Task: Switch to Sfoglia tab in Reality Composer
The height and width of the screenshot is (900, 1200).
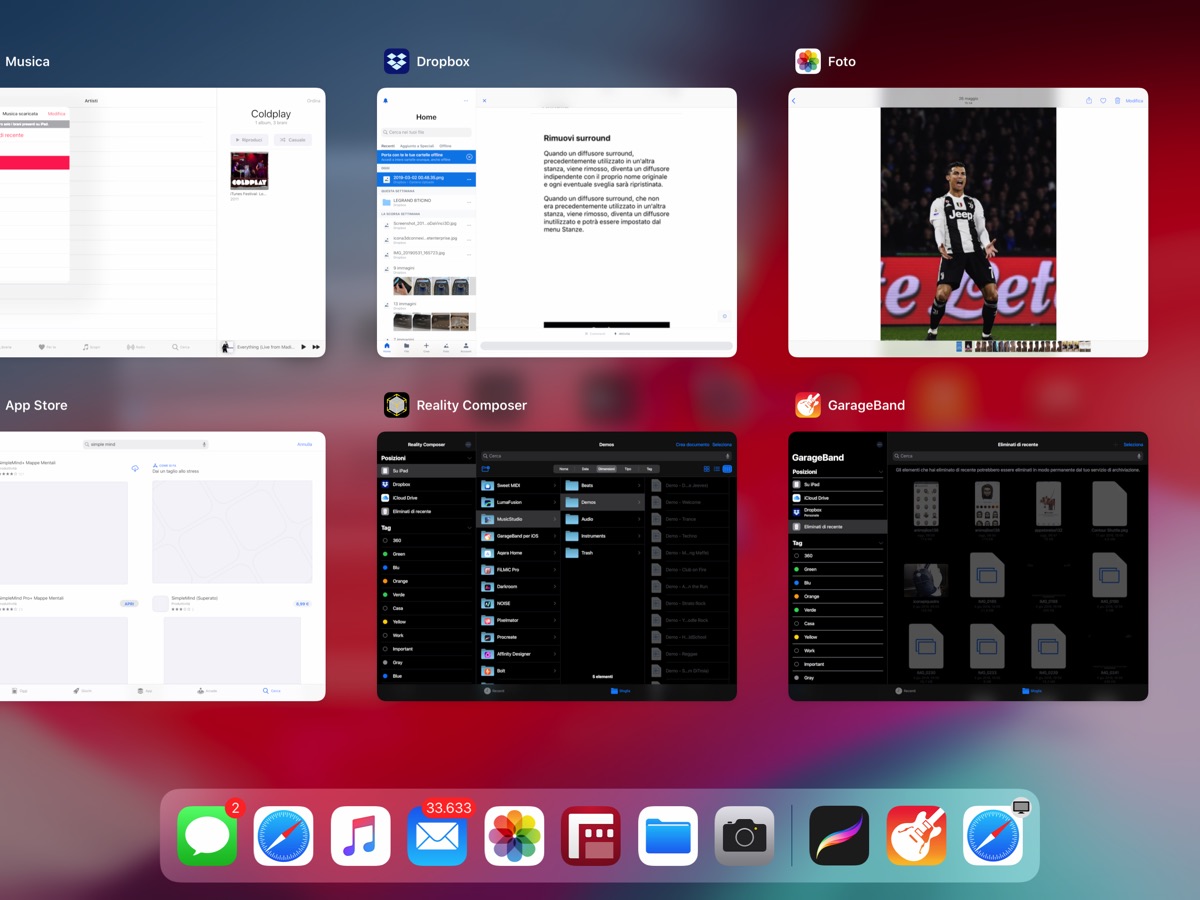Action: pos(620,690)
